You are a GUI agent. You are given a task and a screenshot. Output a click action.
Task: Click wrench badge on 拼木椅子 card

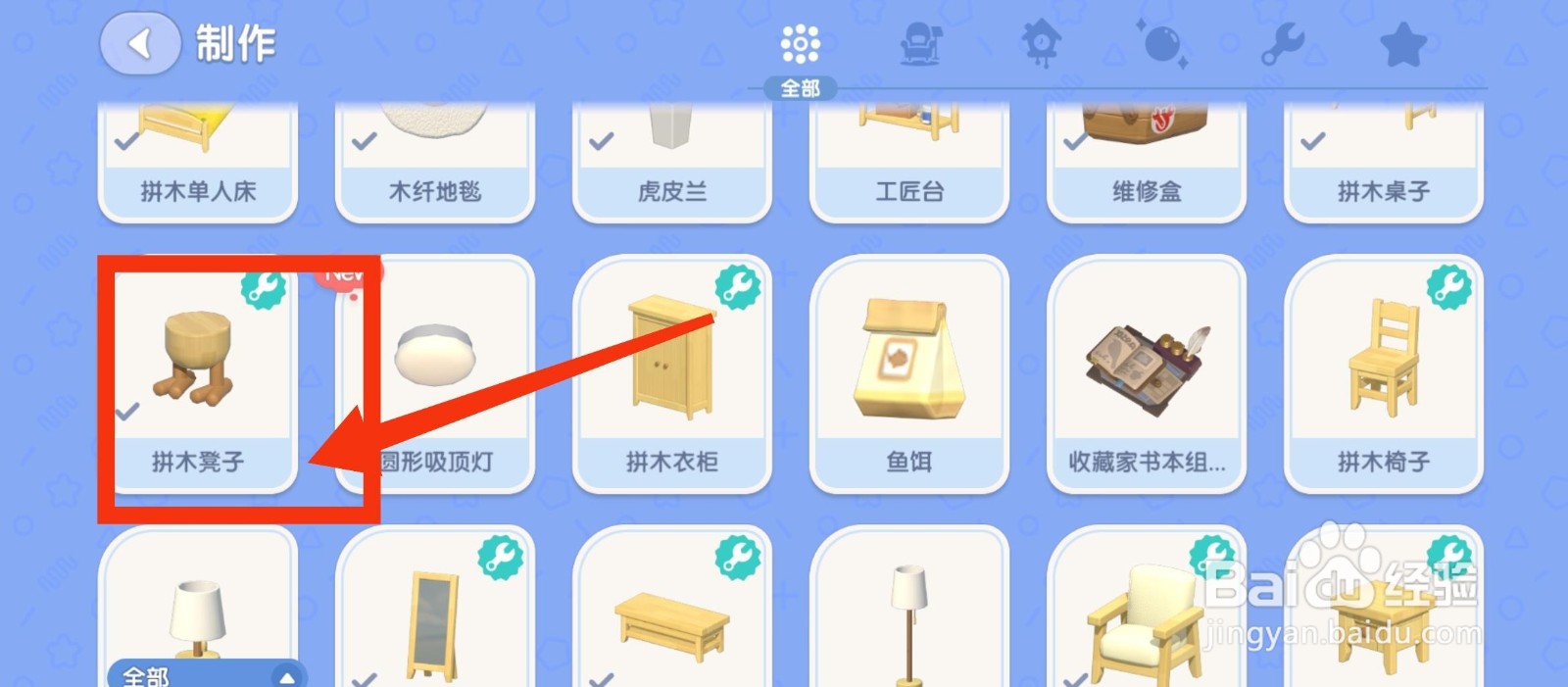(1449, 286)
